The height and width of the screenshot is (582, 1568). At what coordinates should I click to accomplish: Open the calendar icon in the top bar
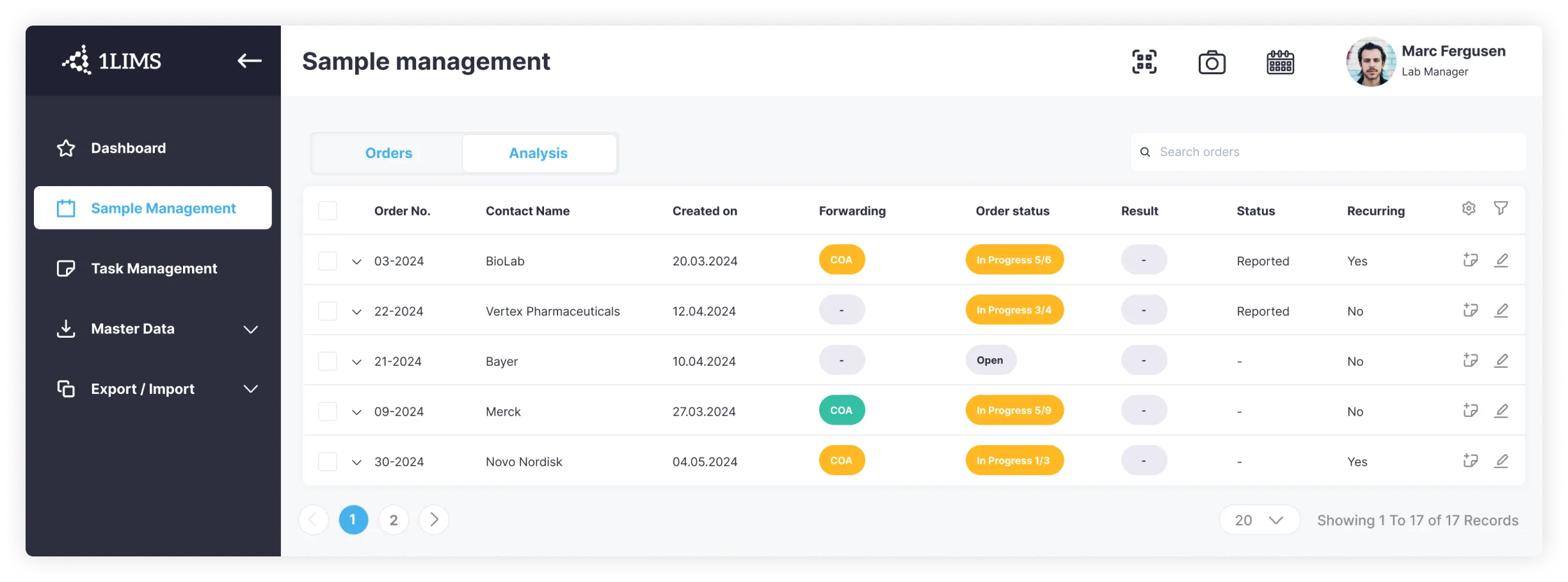coord(1279,61)
